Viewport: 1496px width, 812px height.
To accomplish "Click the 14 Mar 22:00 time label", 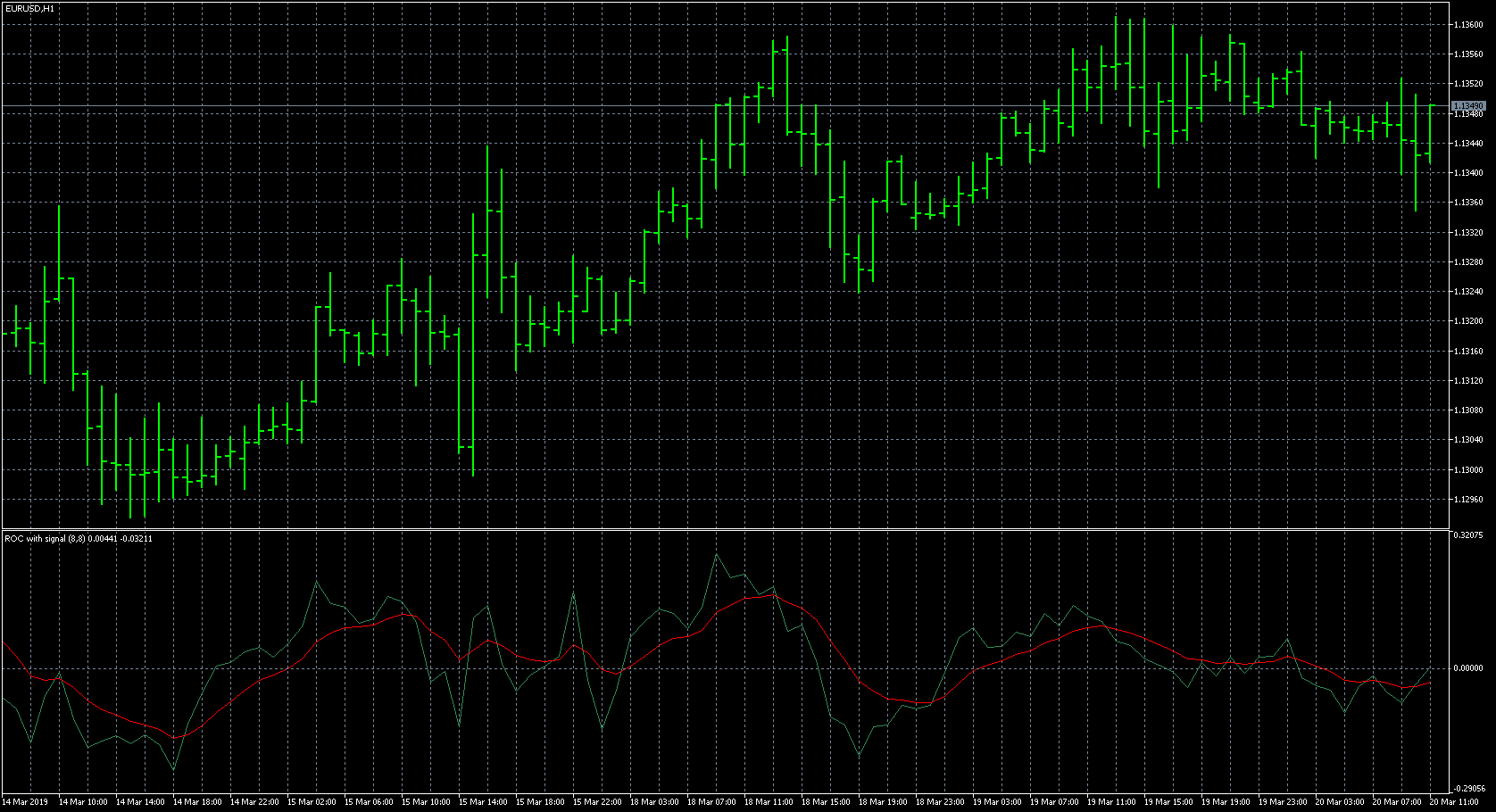I will [254, 802].
